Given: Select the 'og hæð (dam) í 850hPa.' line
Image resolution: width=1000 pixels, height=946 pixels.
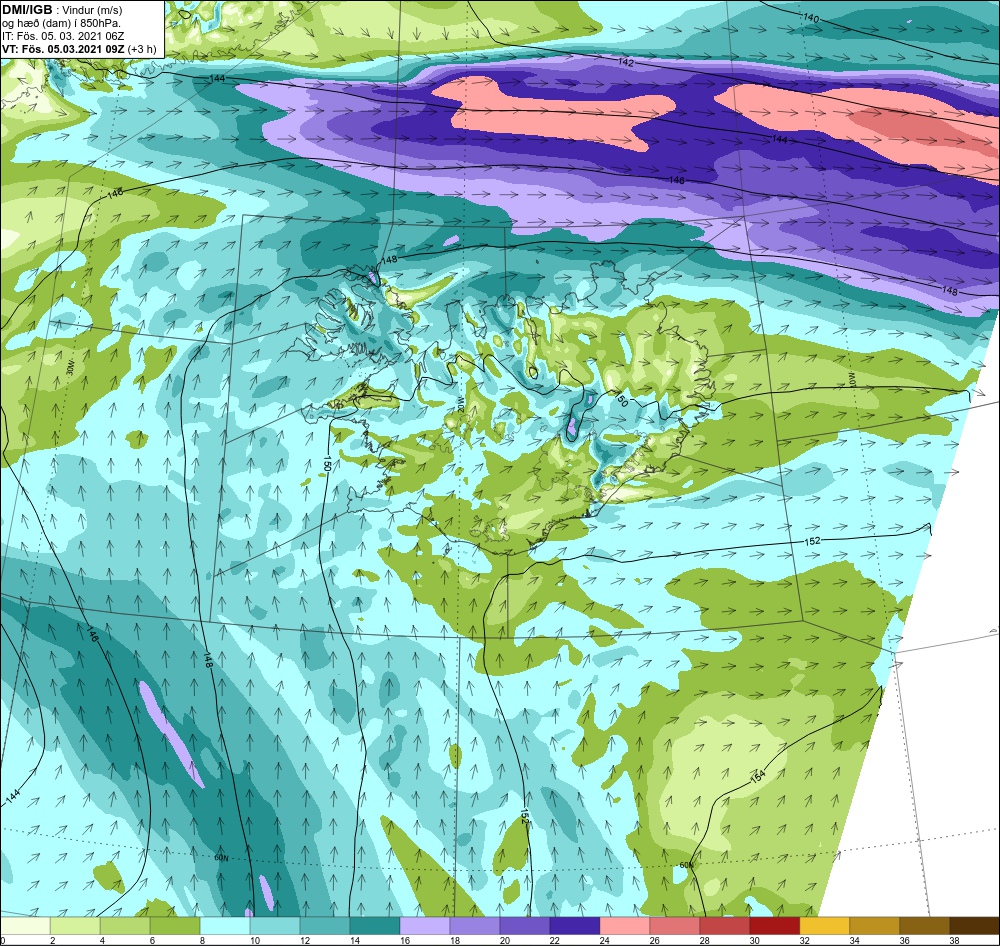Looking at the screenshot, I should [x=62, y=24].
